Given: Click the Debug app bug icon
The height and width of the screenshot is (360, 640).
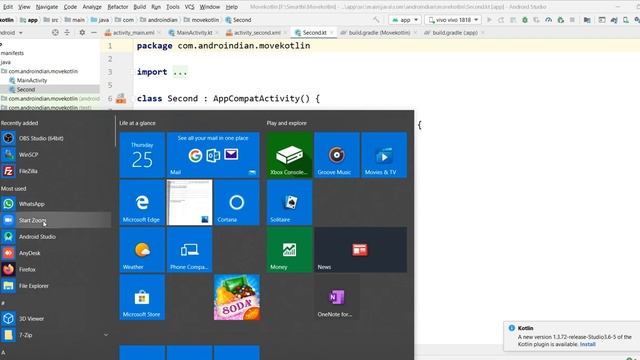Looking at the screenshot, I should coord(525,20).
